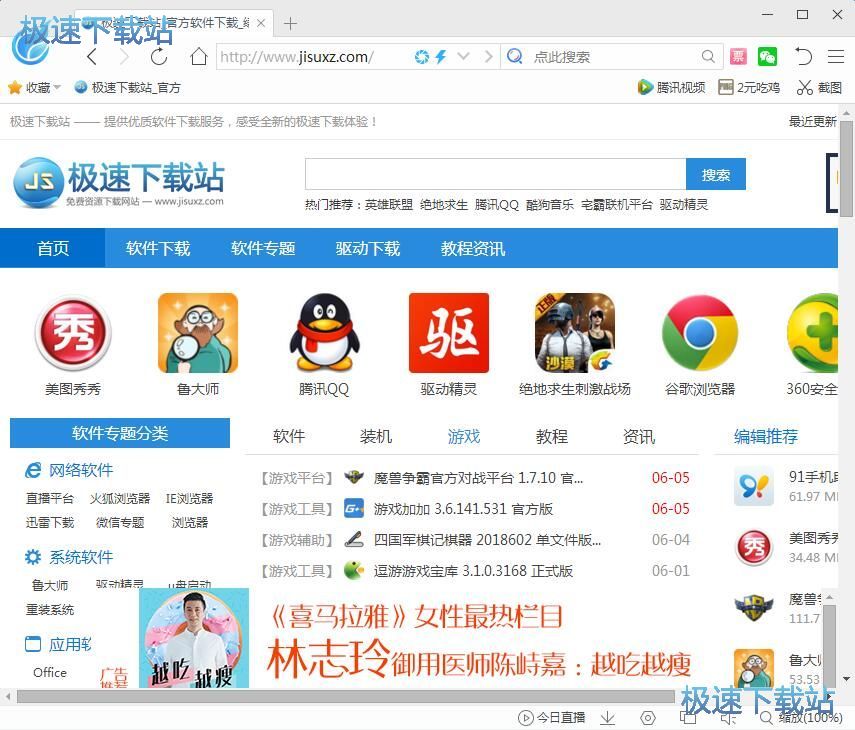Switch to the 游戏 tab
This screenshot has height=730, width=855.
[463, 436]
